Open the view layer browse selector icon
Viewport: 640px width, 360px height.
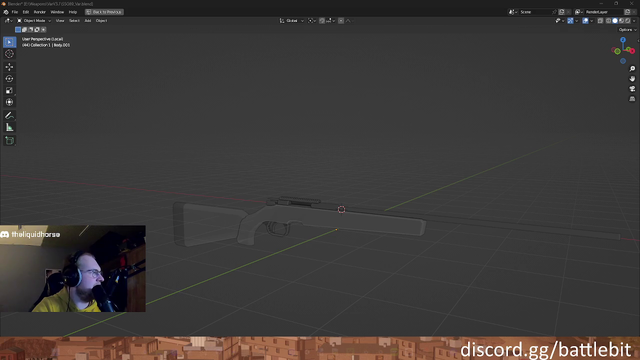[x=578, y=12]
